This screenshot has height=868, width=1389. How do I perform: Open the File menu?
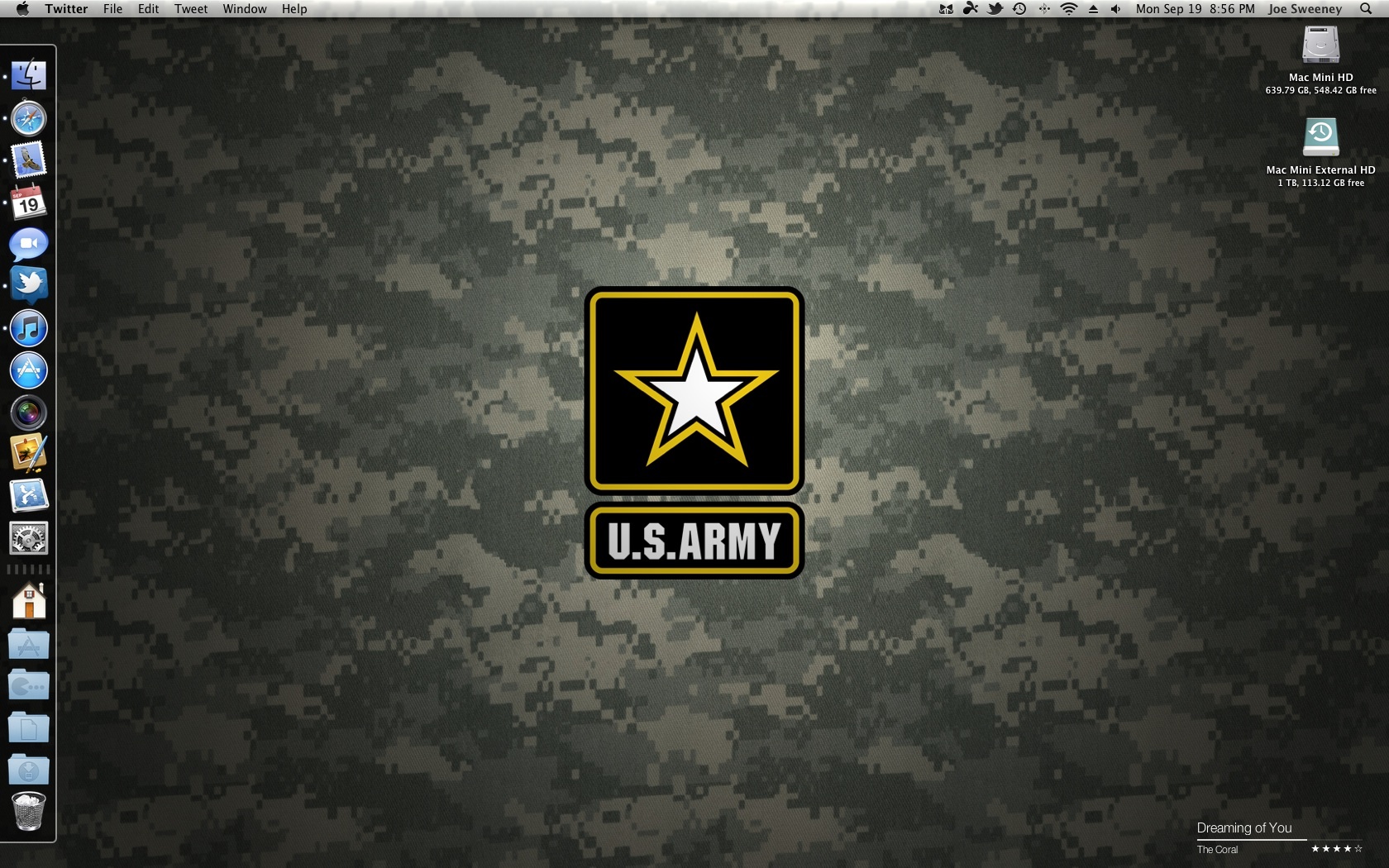(112, 8)
